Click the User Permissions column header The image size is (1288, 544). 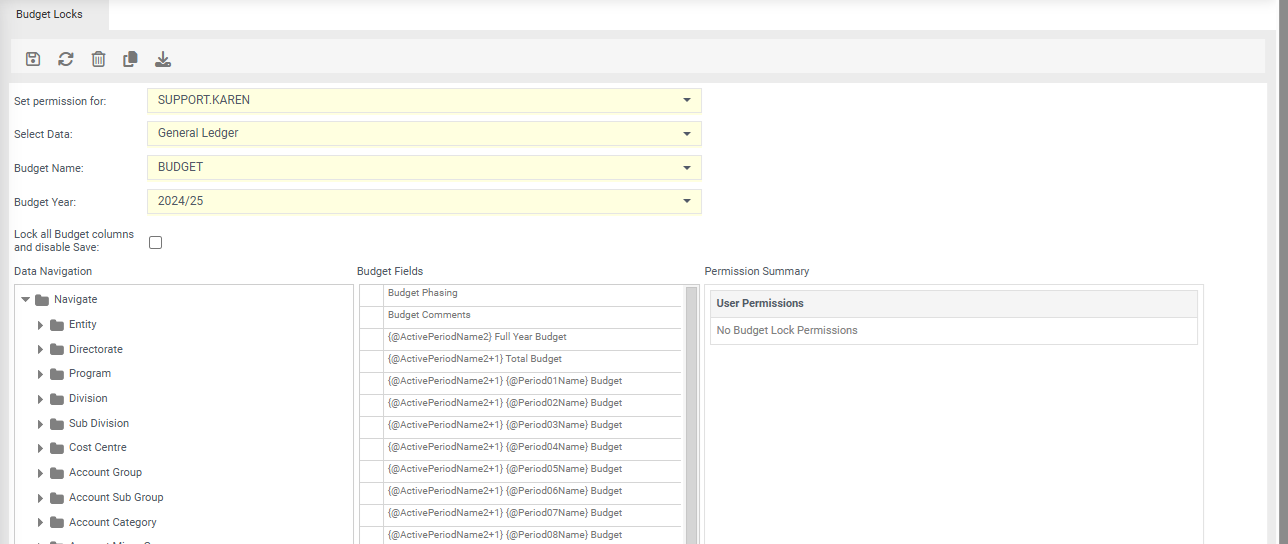pyautogui.click(x=954, y=304)
